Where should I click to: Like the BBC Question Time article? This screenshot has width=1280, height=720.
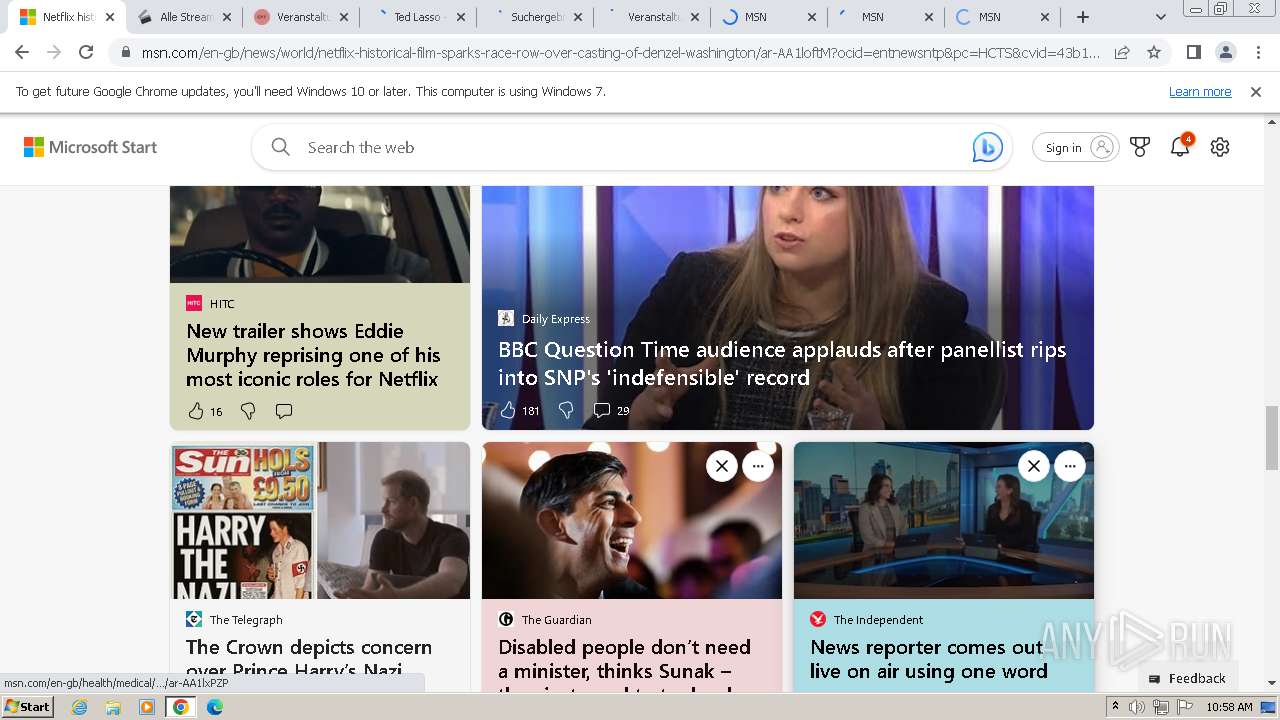pos(508,410)
